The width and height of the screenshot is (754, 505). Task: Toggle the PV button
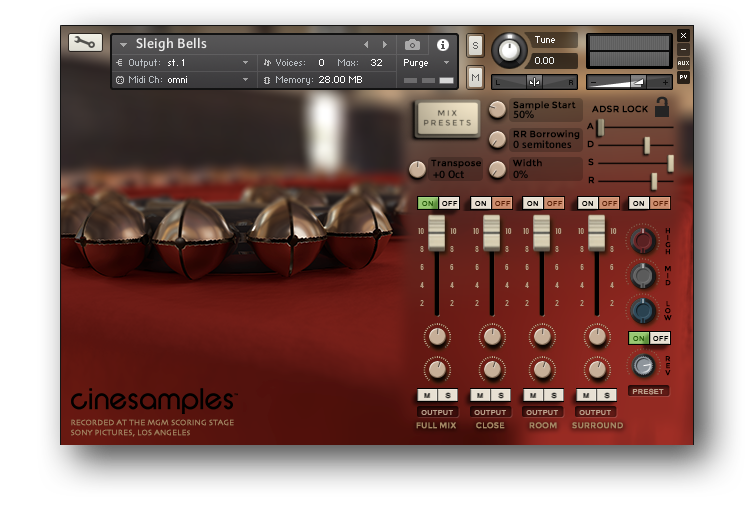tap(683, 77)
